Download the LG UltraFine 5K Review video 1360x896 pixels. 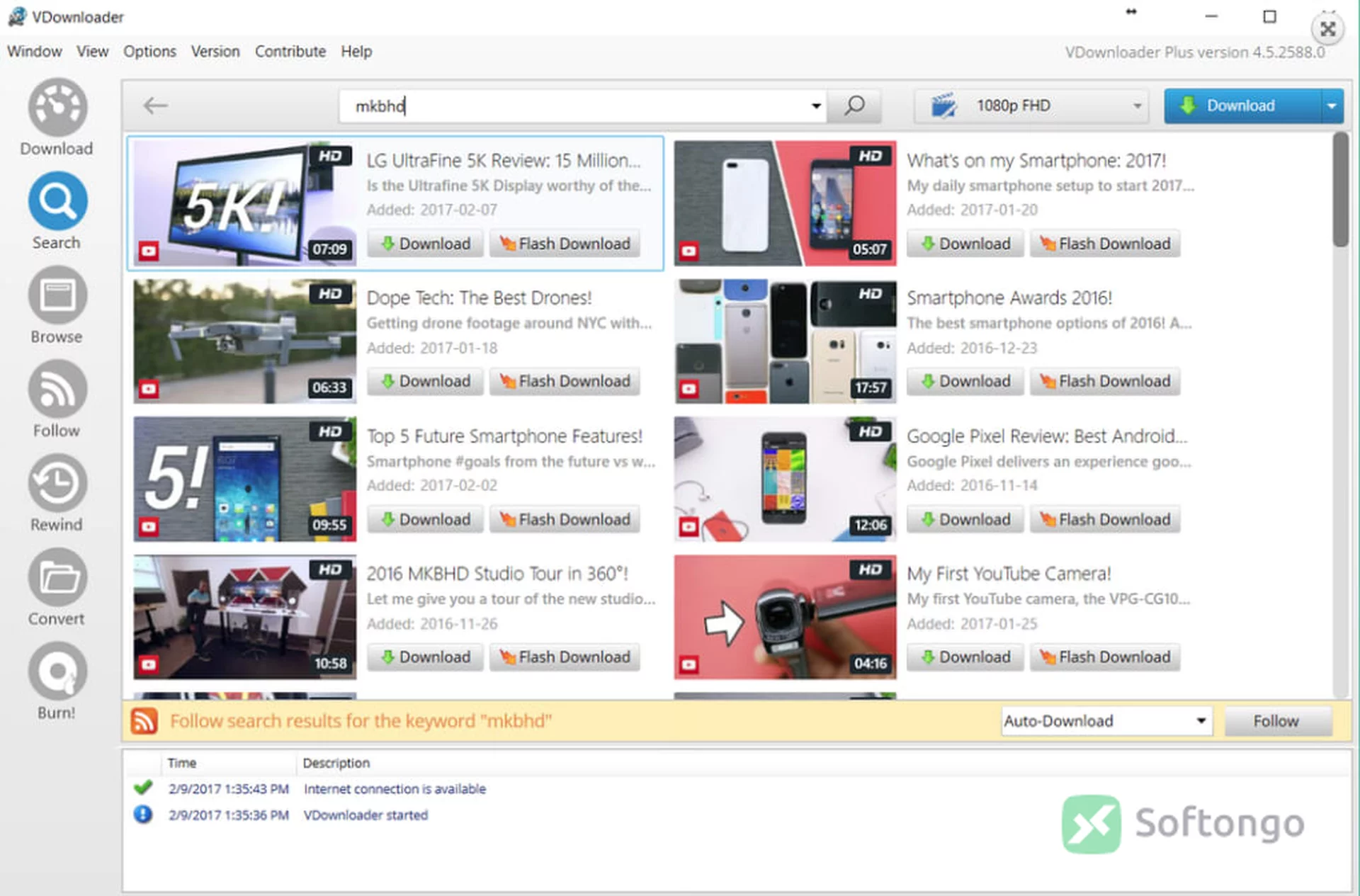(425, 244)
